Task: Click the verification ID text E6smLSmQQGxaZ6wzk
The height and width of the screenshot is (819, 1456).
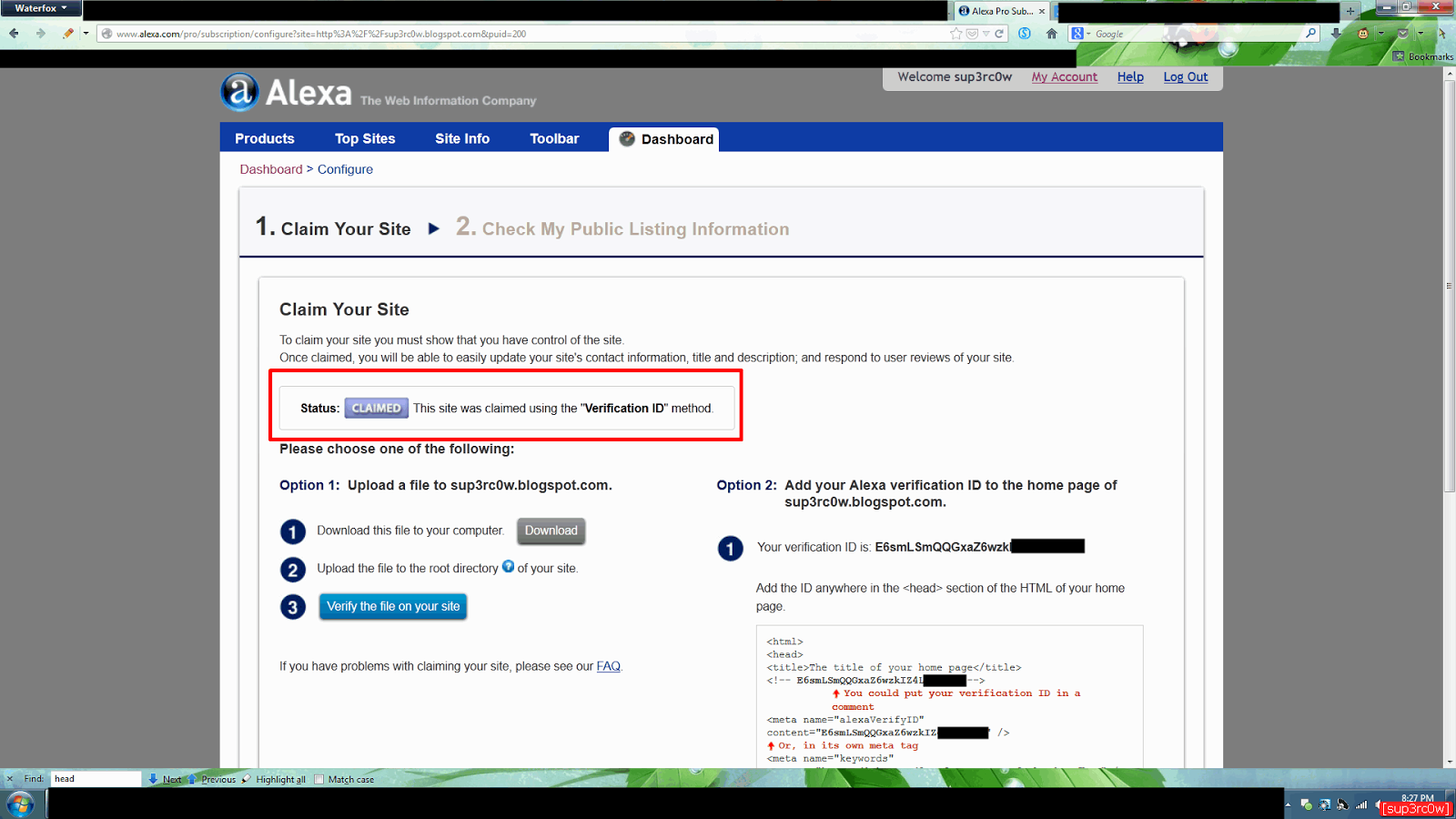Action: click(x=942, y=547)
